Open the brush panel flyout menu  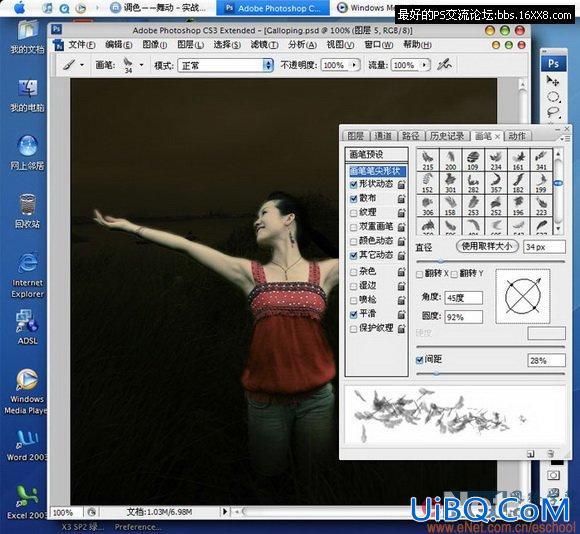(x=565, y=138)
